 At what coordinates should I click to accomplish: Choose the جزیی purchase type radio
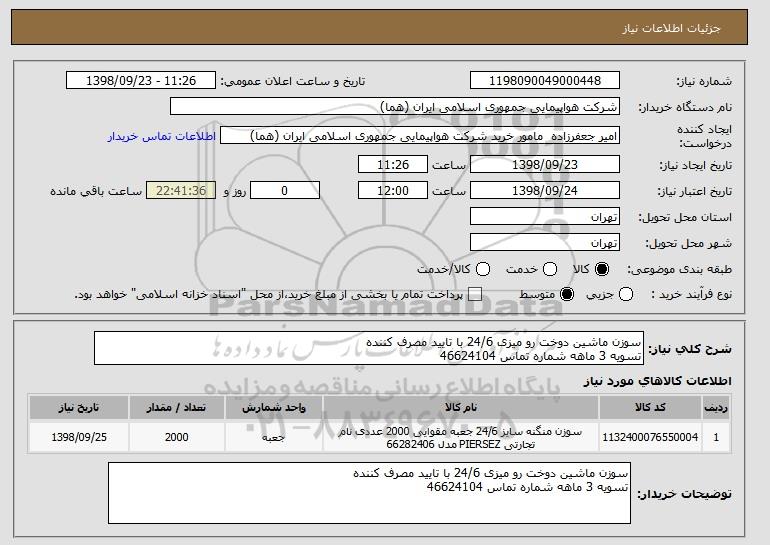click(626, 295)
